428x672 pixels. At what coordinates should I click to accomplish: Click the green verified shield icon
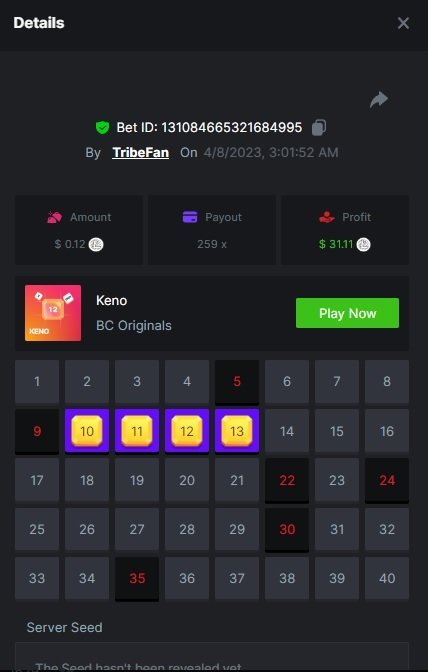tap(102, 127)
